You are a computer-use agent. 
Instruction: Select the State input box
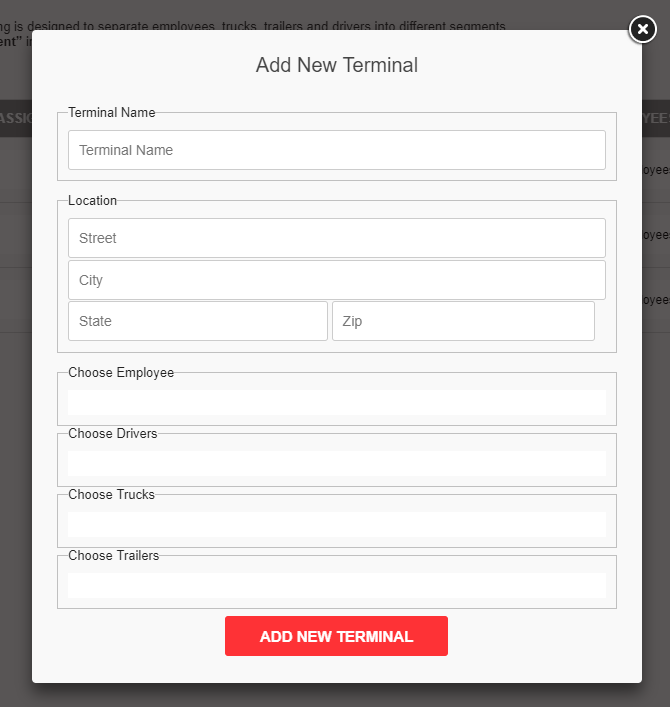click(x=198, y=321)
